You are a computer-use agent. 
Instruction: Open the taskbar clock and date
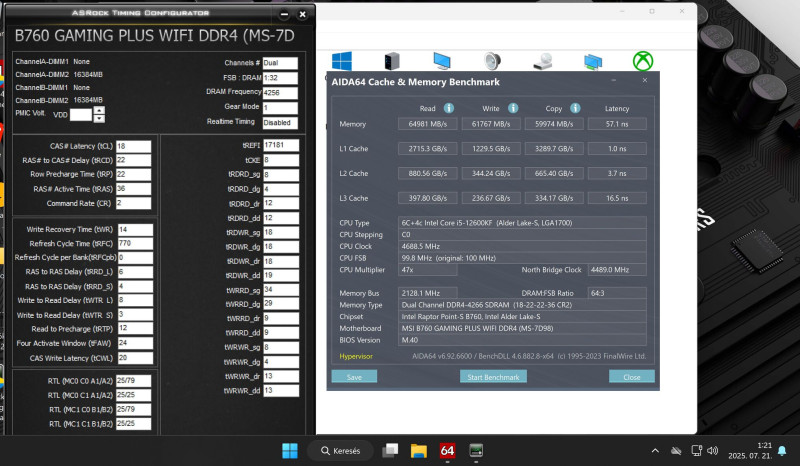tap(749, 451)
